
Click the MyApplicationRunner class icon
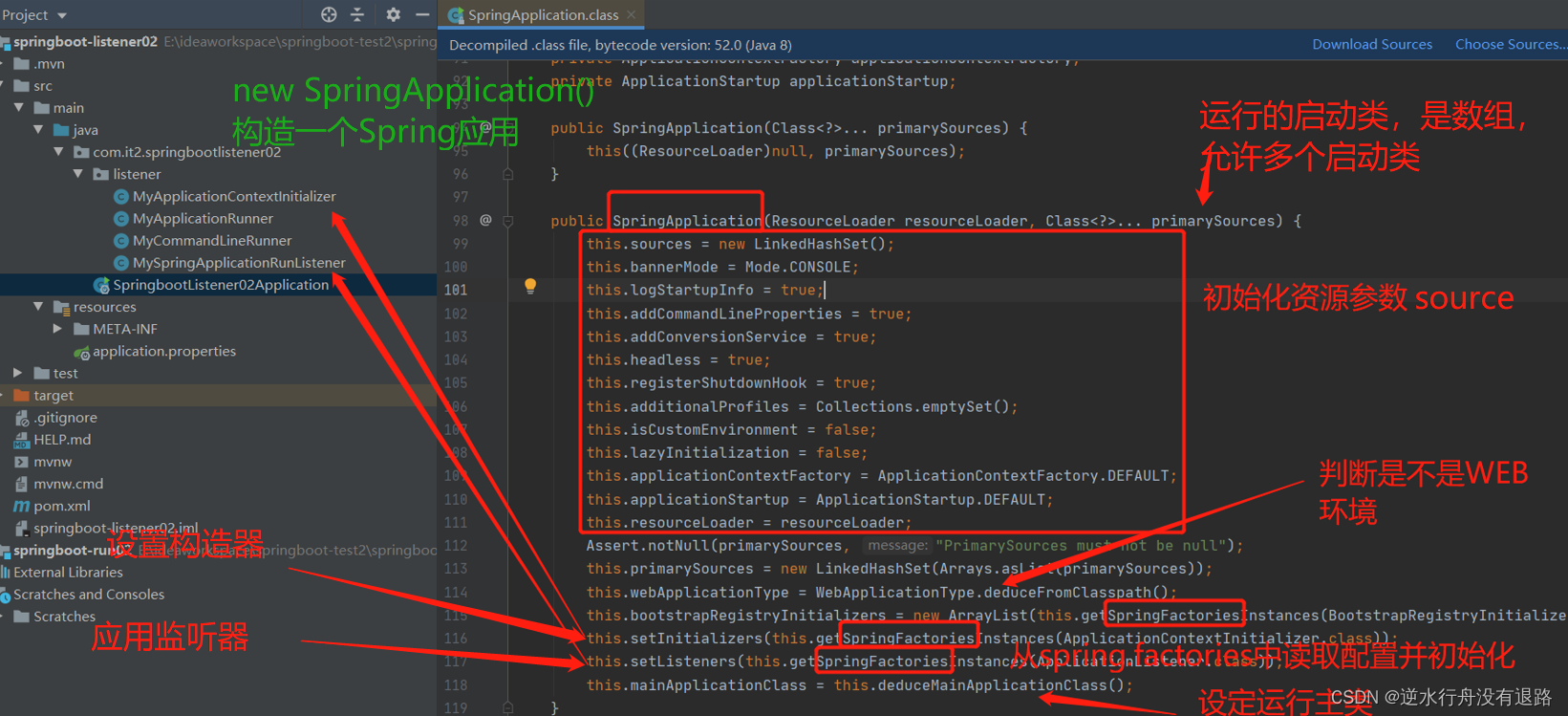coord(121,219)
